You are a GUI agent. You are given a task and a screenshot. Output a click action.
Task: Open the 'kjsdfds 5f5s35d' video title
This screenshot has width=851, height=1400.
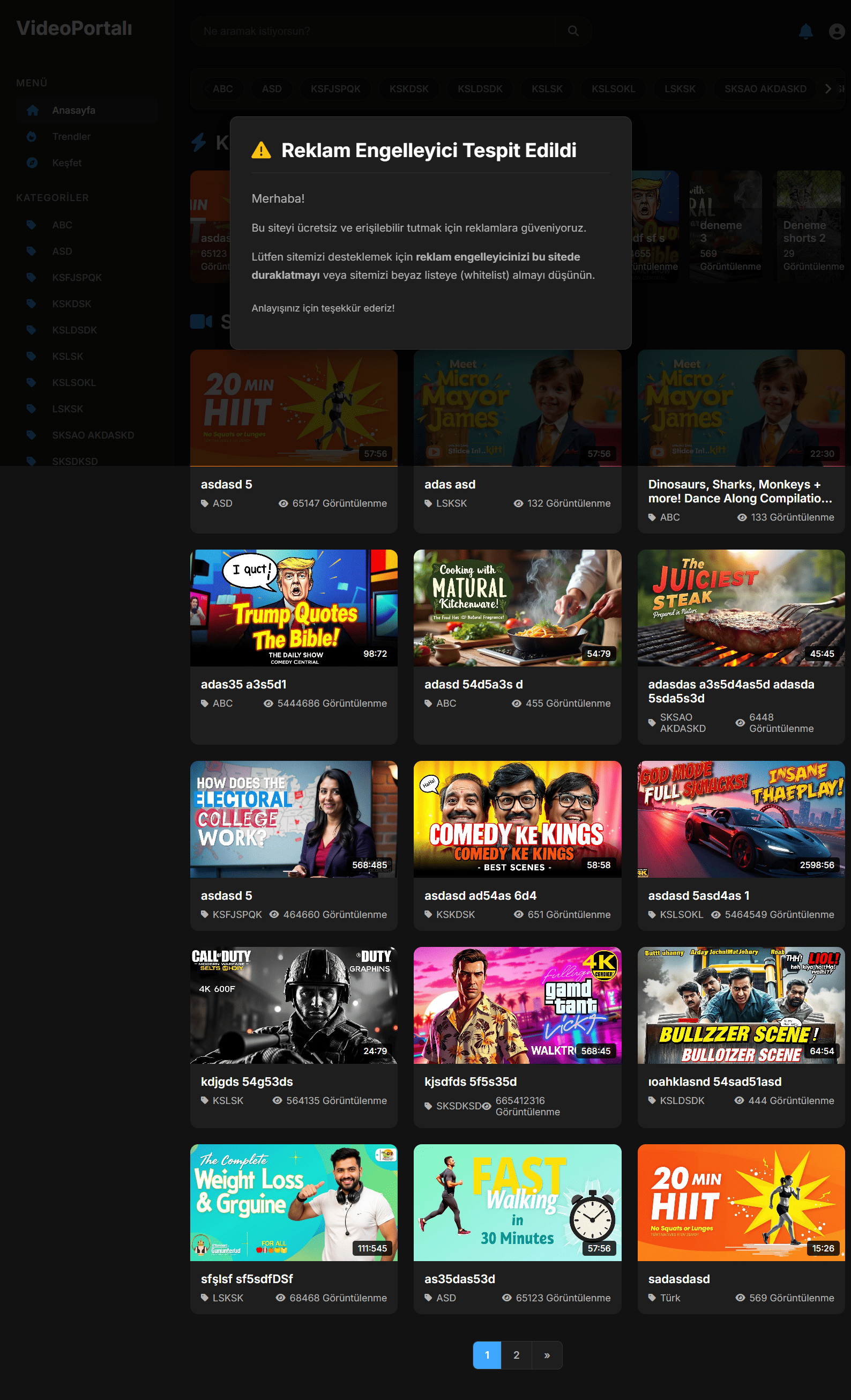(471, 1082)
